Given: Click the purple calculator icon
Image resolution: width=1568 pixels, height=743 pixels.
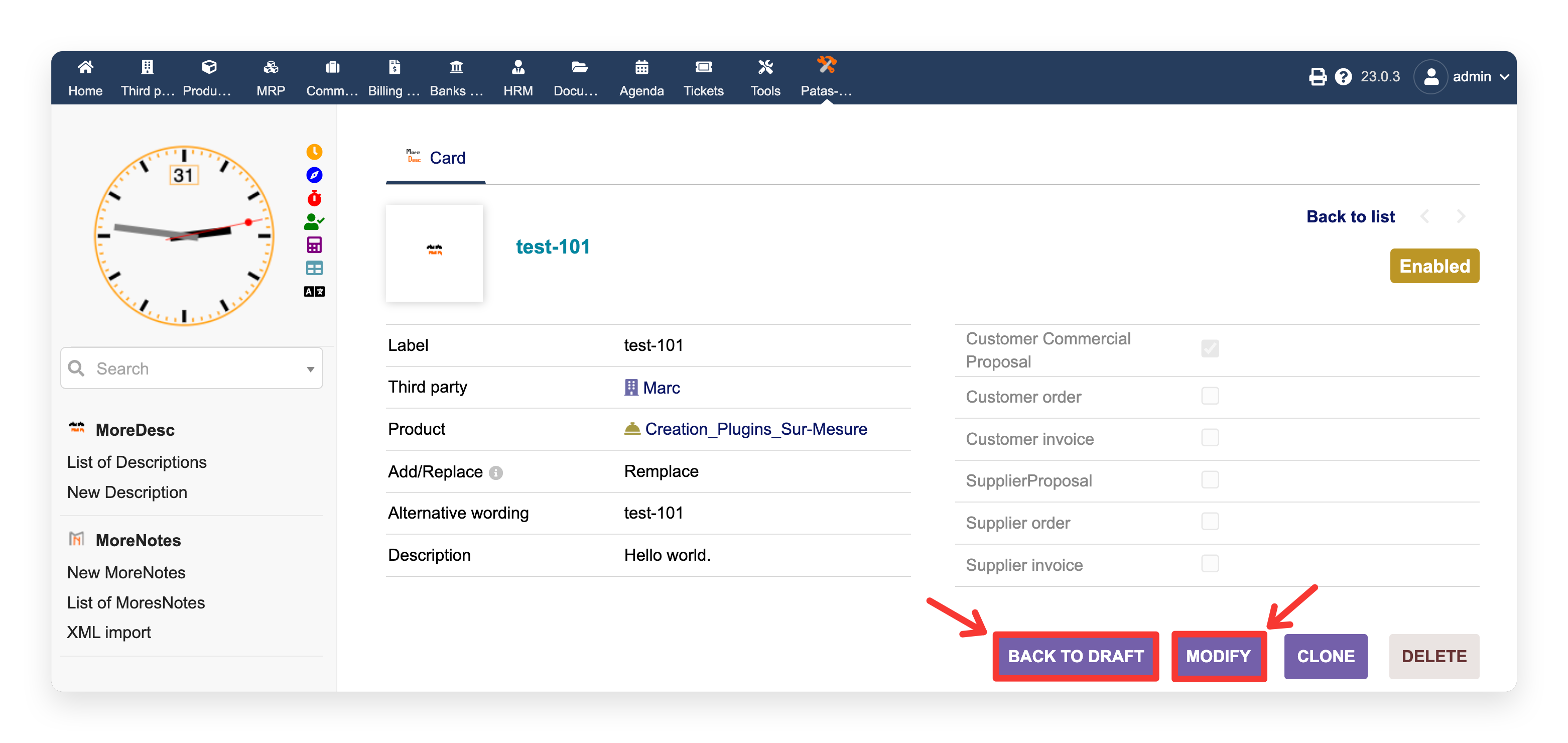Looking at the screenshot, I should [x=314, y=245].
